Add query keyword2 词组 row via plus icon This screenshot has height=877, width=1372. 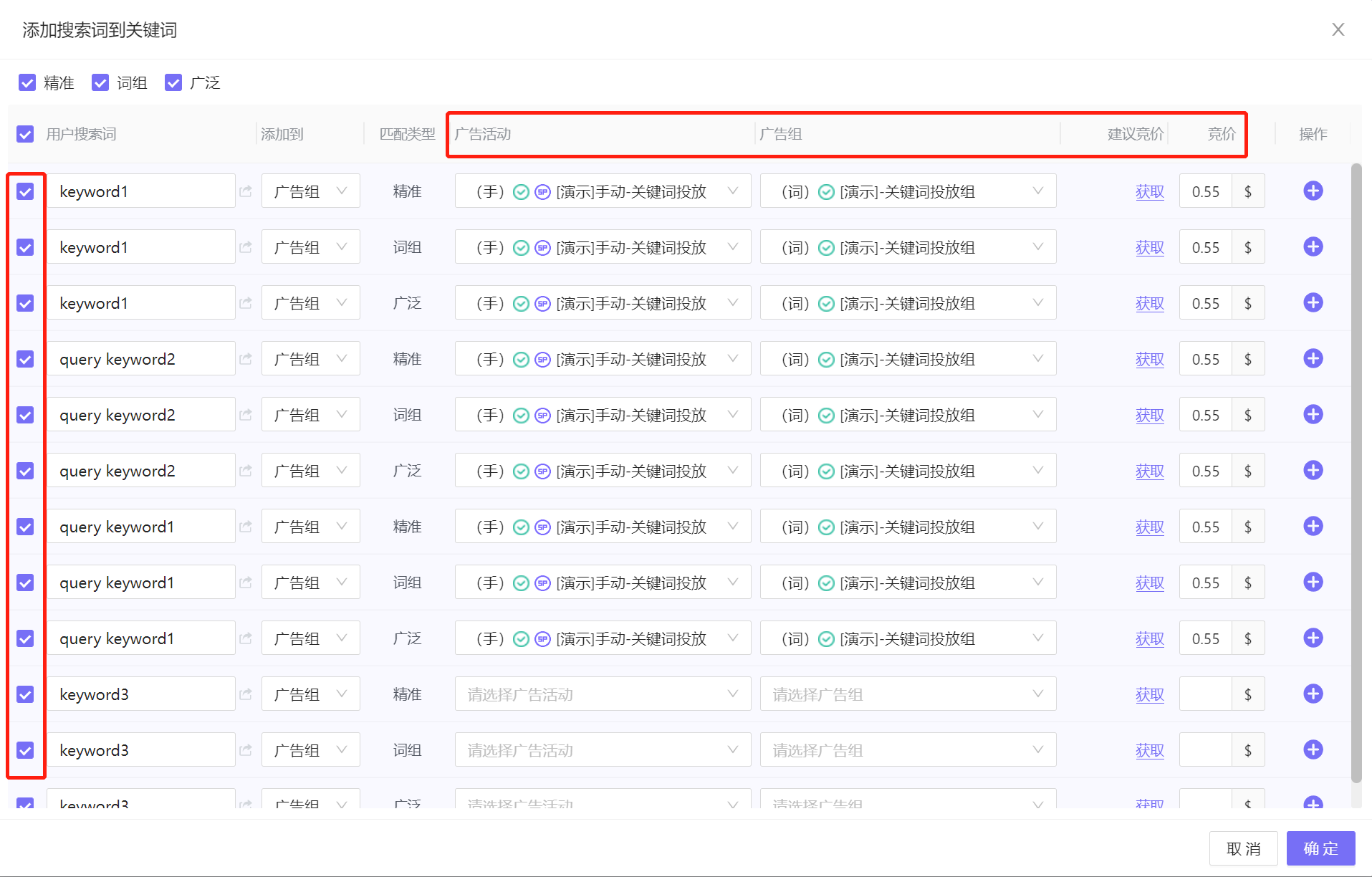1313,415
